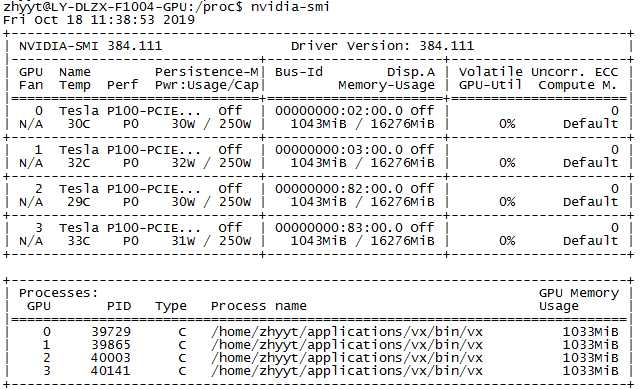Click bus ID 00000000:02:00.0 for GPU 0
Image resolution: width=643 pixels, height=389 pixels.
(x=339, y=111)
